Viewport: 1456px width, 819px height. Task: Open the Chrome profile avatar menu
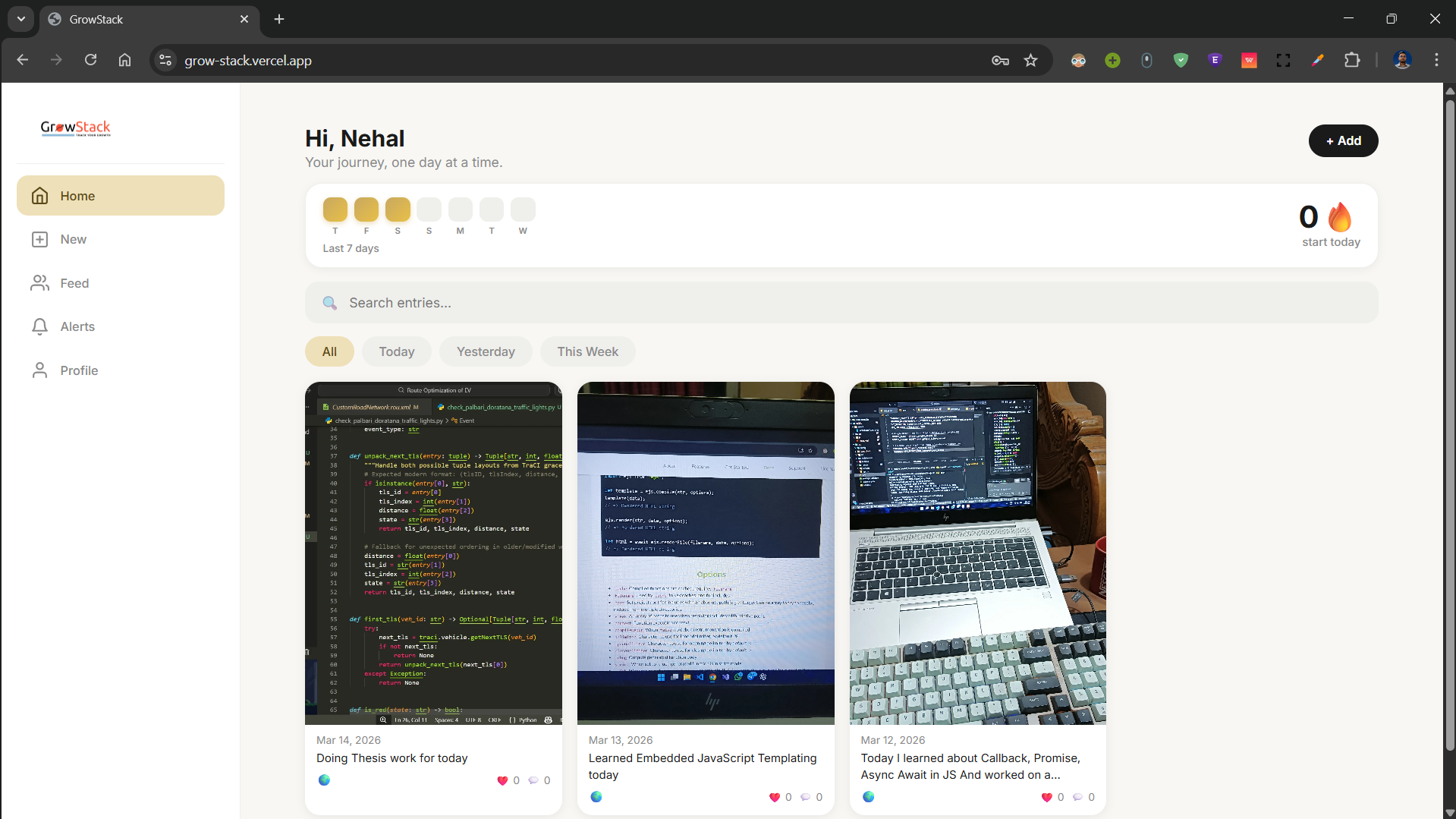coord(1402,60)
